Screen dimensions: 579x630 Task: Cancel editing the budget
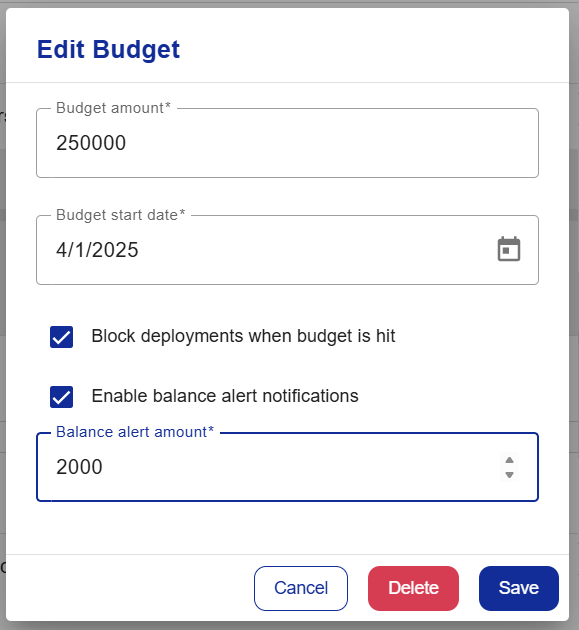point(301,588)
